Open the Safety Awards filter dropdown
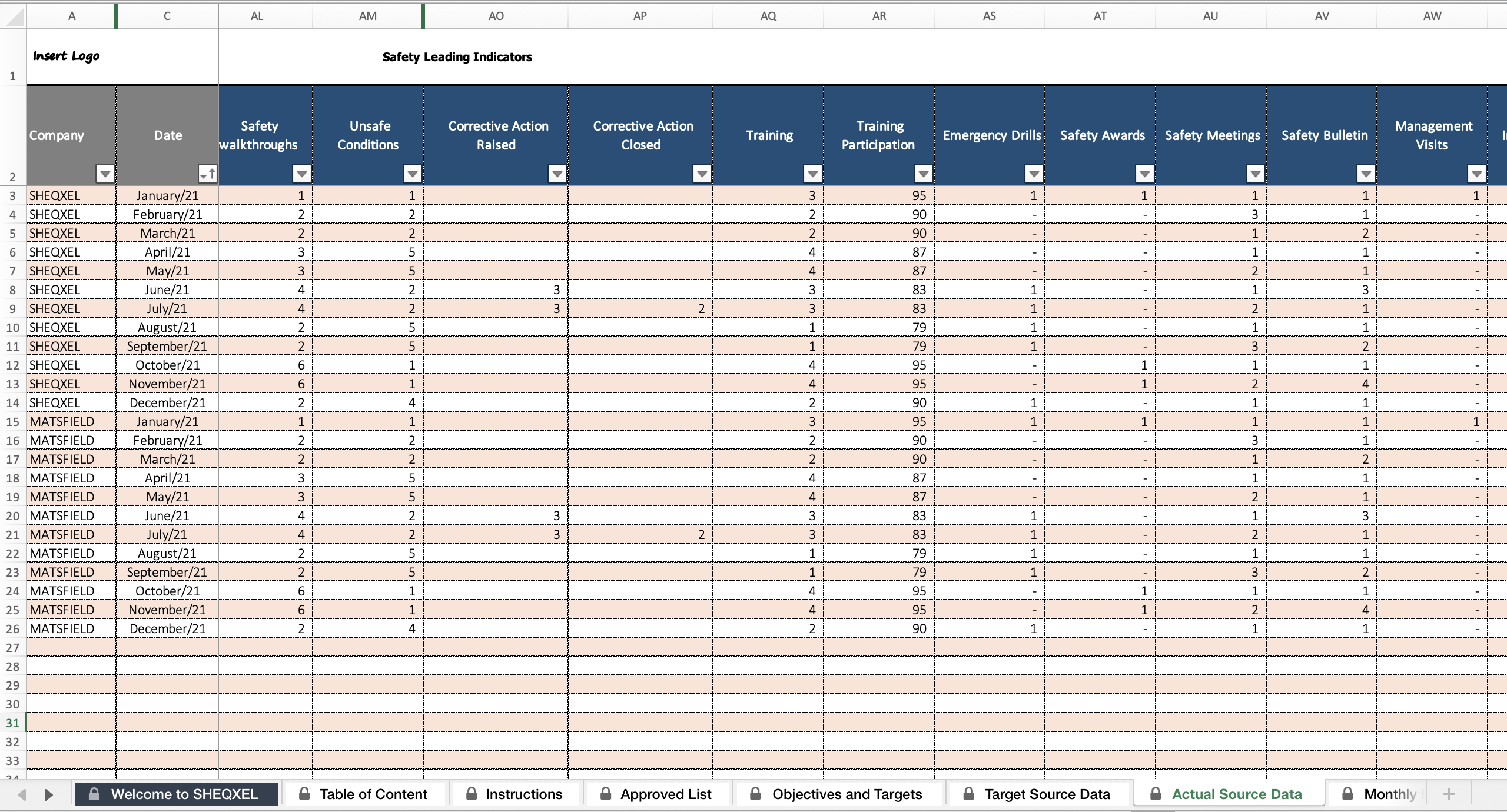This screenshot has height=812, width=1507. point(1145,174)
